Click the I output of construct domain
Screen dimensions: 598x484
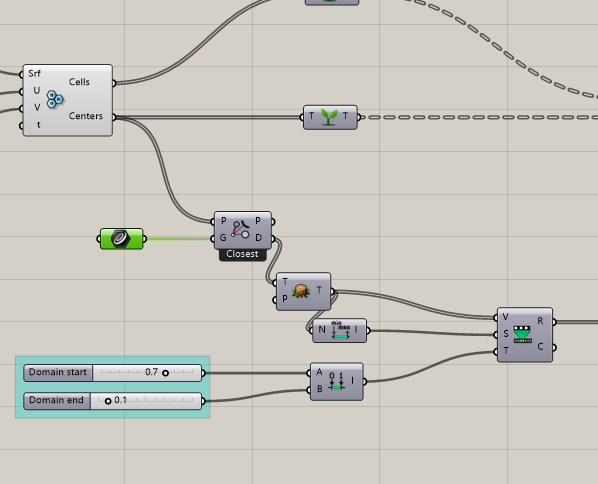pos(352,381)
